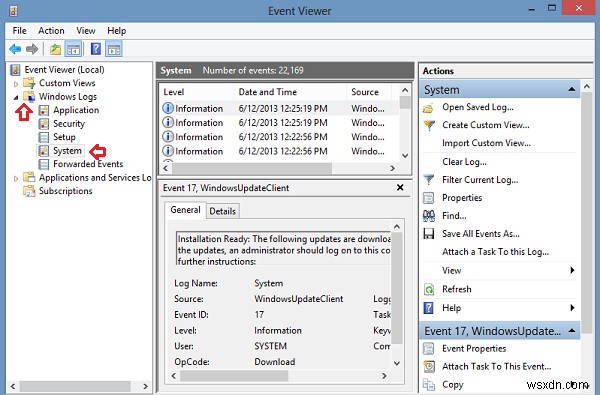Select the last visible 12:22:56 PM event
The height and width of the screenshot is (395, 600).
[279, 151]
